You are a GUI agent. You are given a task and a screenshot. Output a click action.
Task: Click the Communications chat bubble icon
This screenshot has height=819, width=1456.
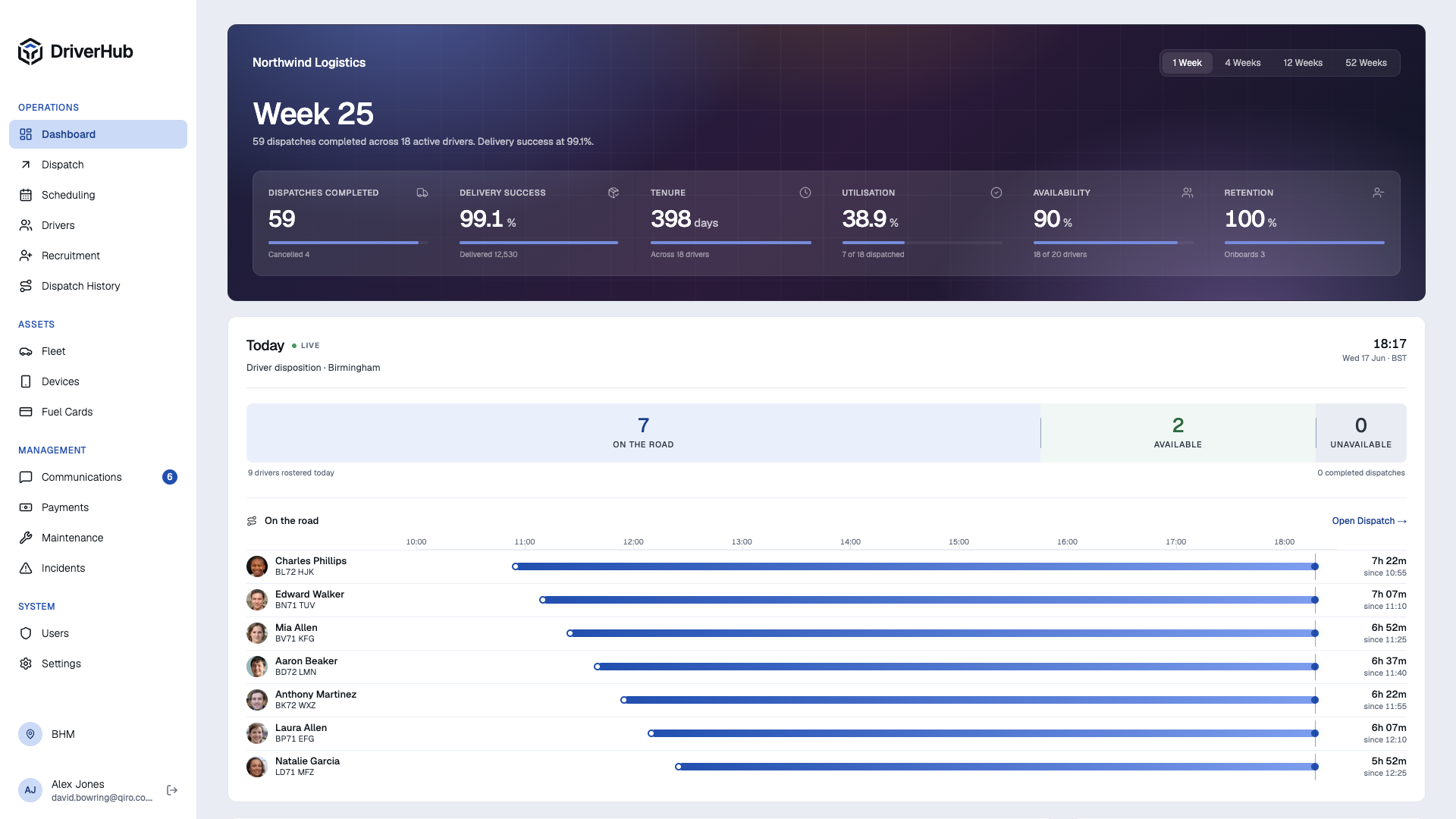tap(26, 477)
